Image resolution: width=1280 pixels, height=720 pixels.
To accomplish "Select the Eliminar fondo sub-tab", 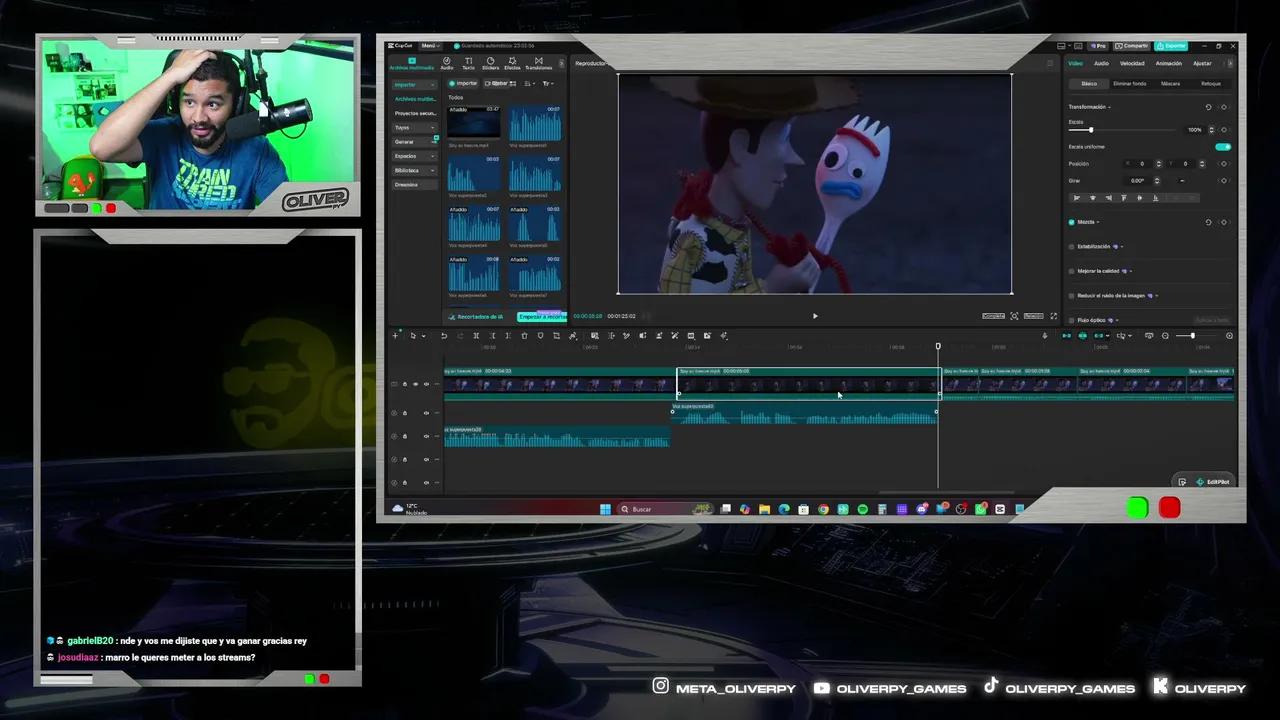I will pos(1130,84).
